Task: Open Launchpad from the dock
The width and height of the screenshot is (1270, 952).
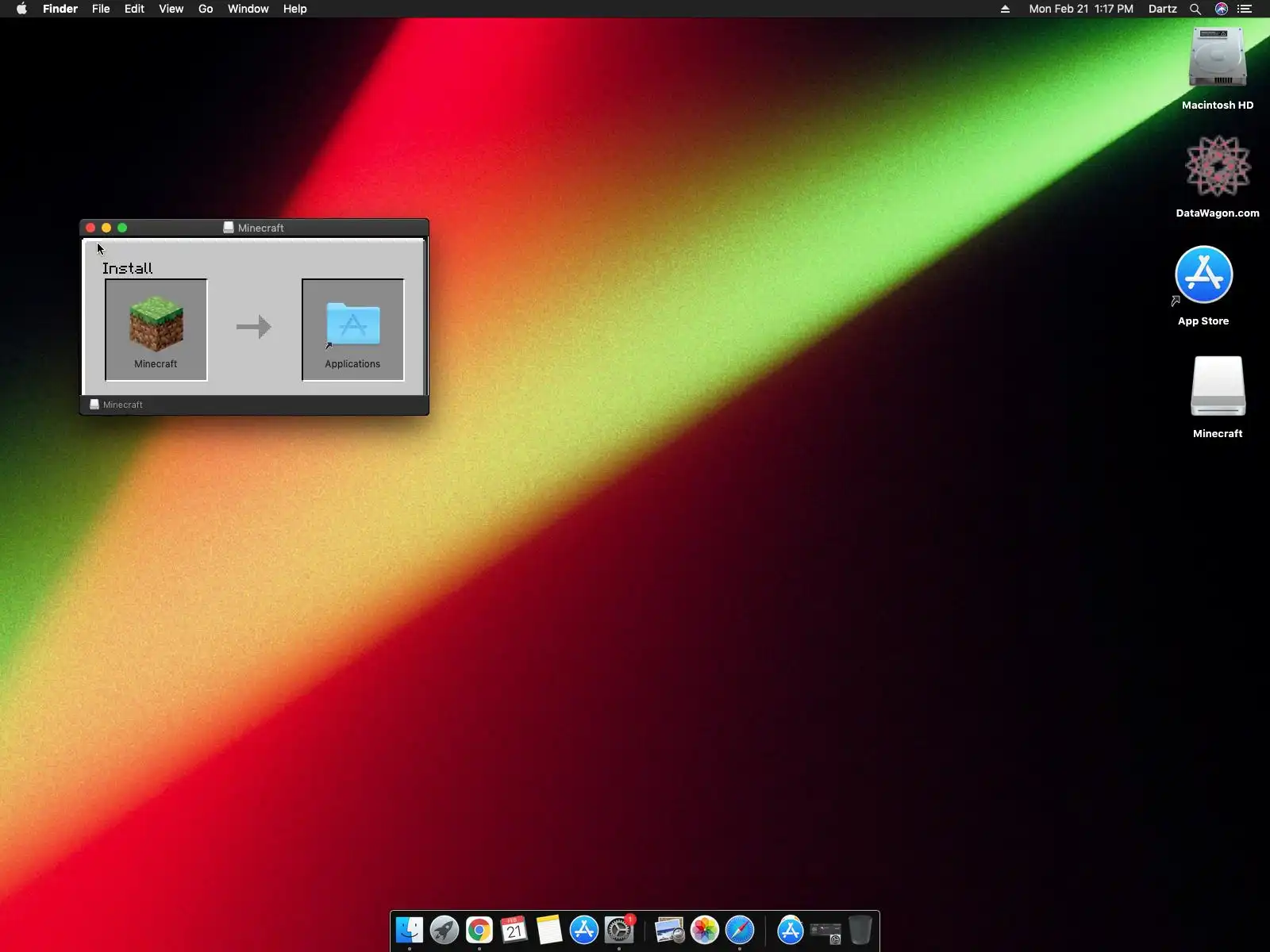Action: click(x=444, y=930)
